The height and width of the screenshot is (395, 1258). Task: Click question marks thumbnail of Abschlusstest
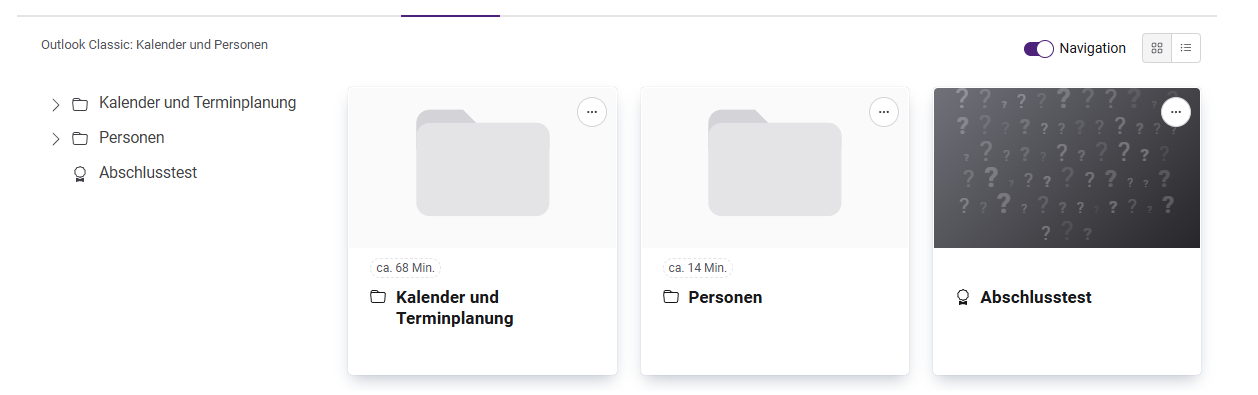coord(1067,168)
